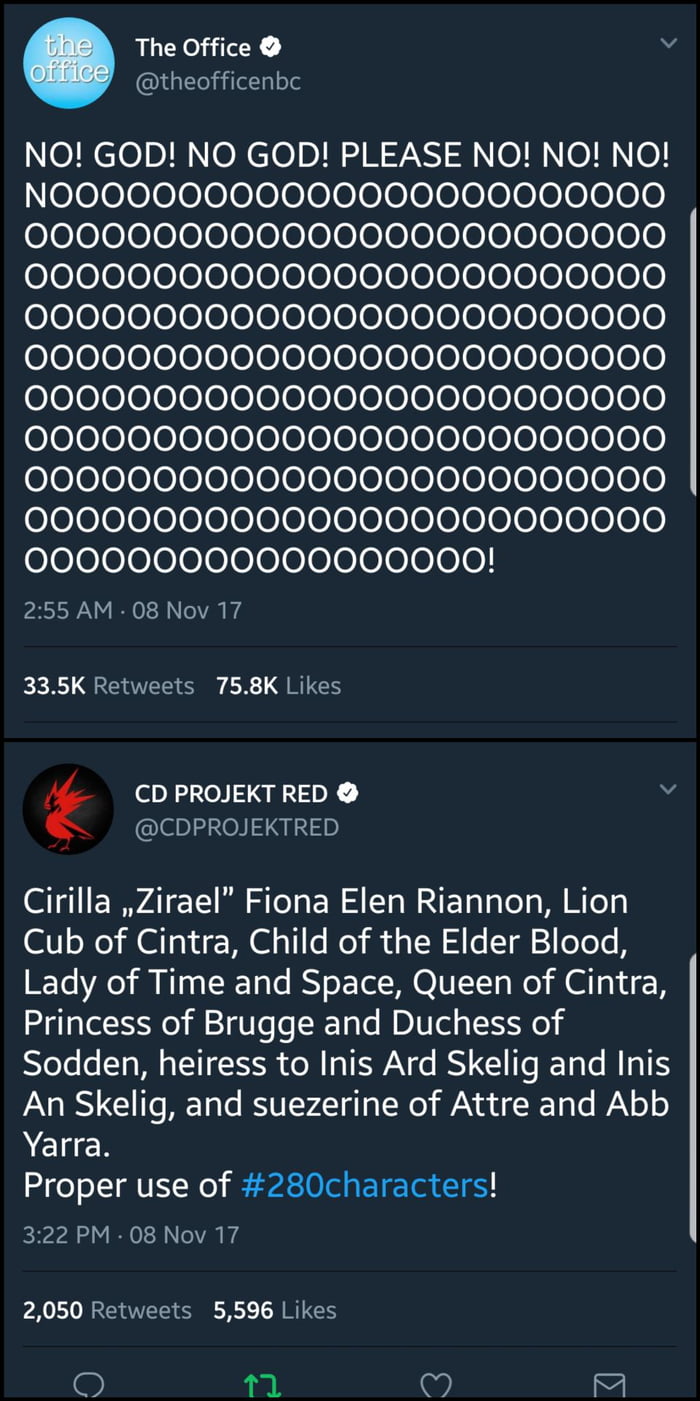700x1401 pixels.
Task: Show the 2,050 Retweets list
Action: coord(107,1310)
